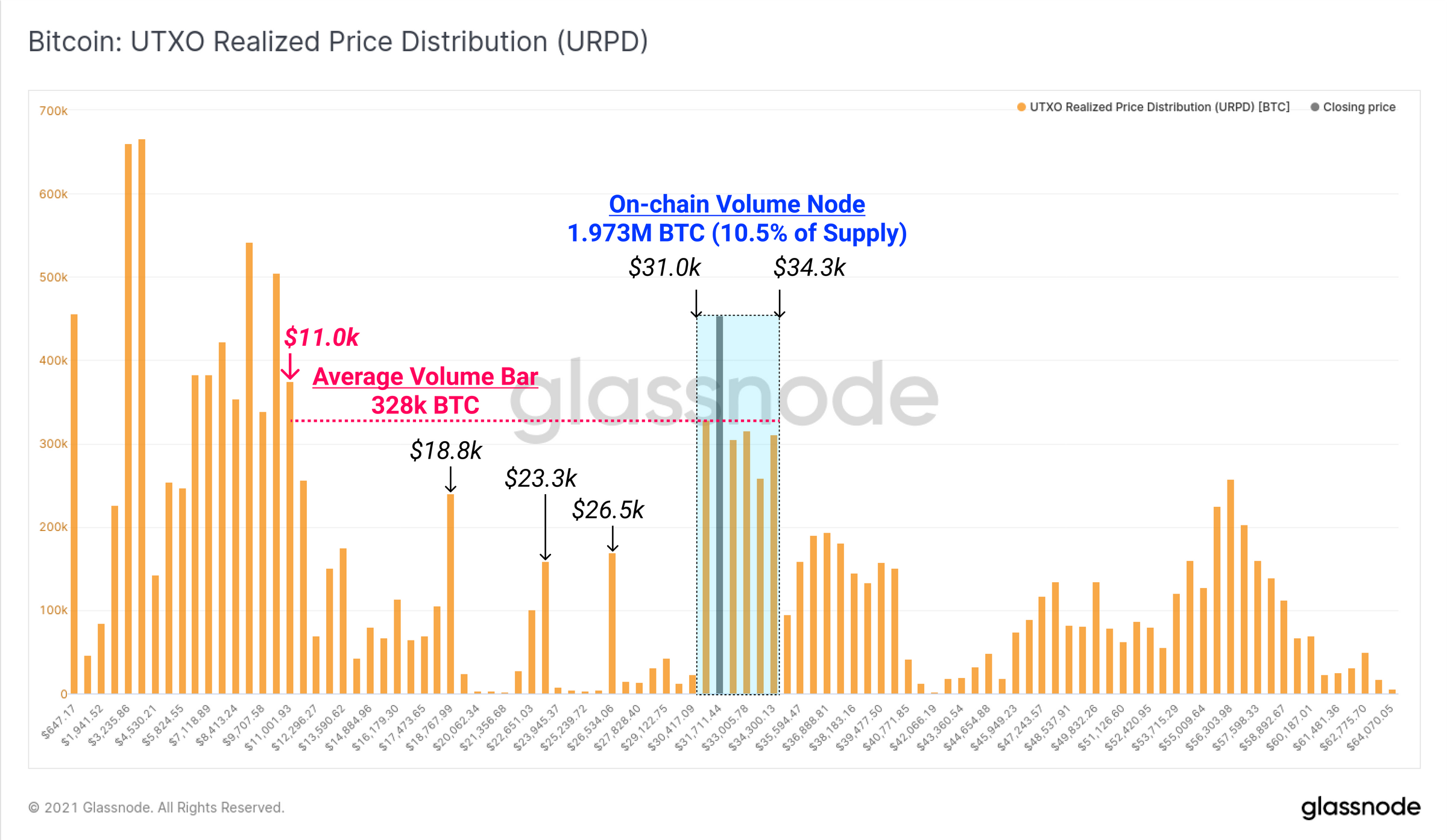This screenshot has width=1447, height=840.
Task: Click the copyright Glassnode notice
Action: point(156,807)
